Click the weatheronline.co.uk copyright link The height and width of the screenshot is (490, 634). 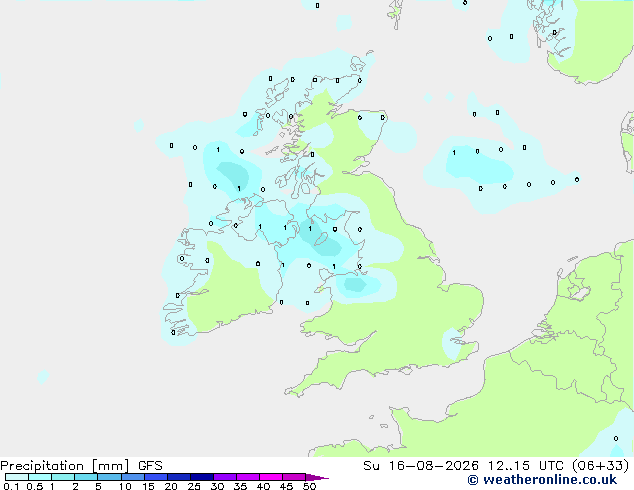542,480
